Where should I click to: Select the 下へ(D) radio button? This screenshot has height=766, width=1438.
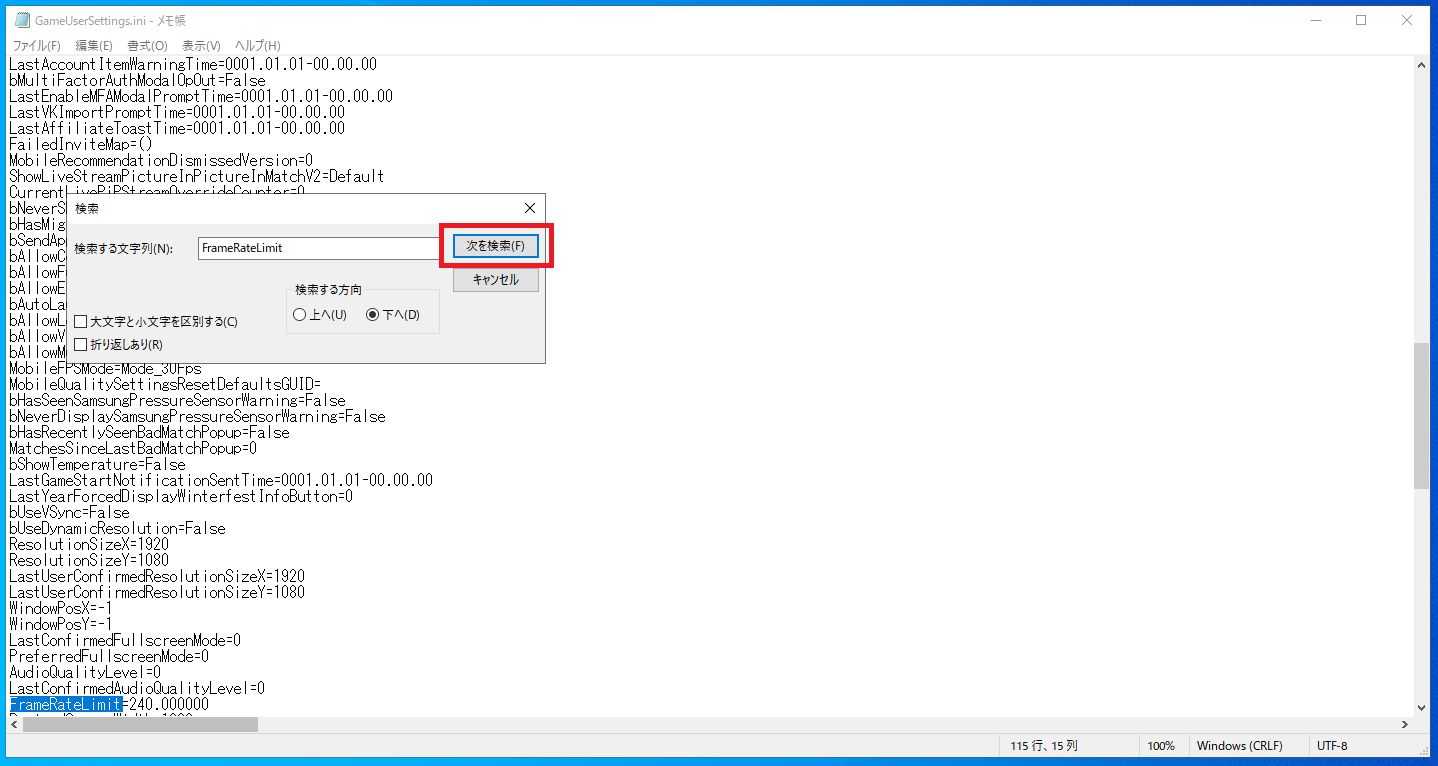pyautogui.click(x=393, y=315)
